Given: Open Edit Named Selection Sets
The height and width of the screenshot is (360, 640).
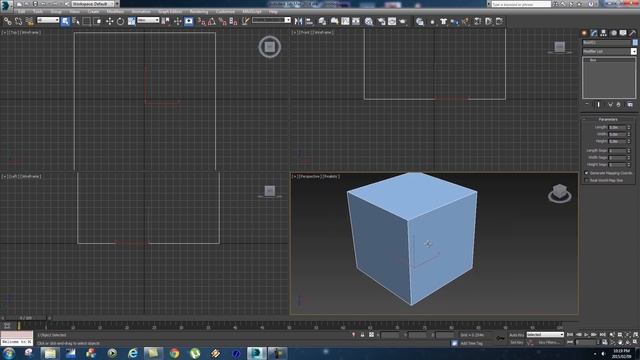Looking at the screenshot, I should click(x=245, y=21).
